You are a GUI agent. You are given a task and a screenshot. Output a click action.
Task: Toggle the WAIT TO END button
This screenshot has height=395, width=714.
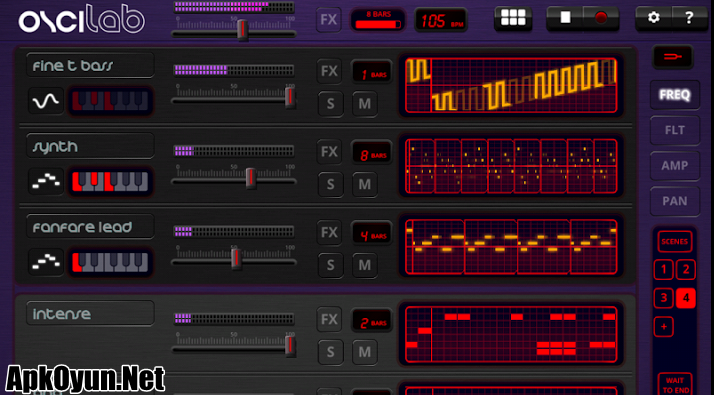[x=675, y=385]
